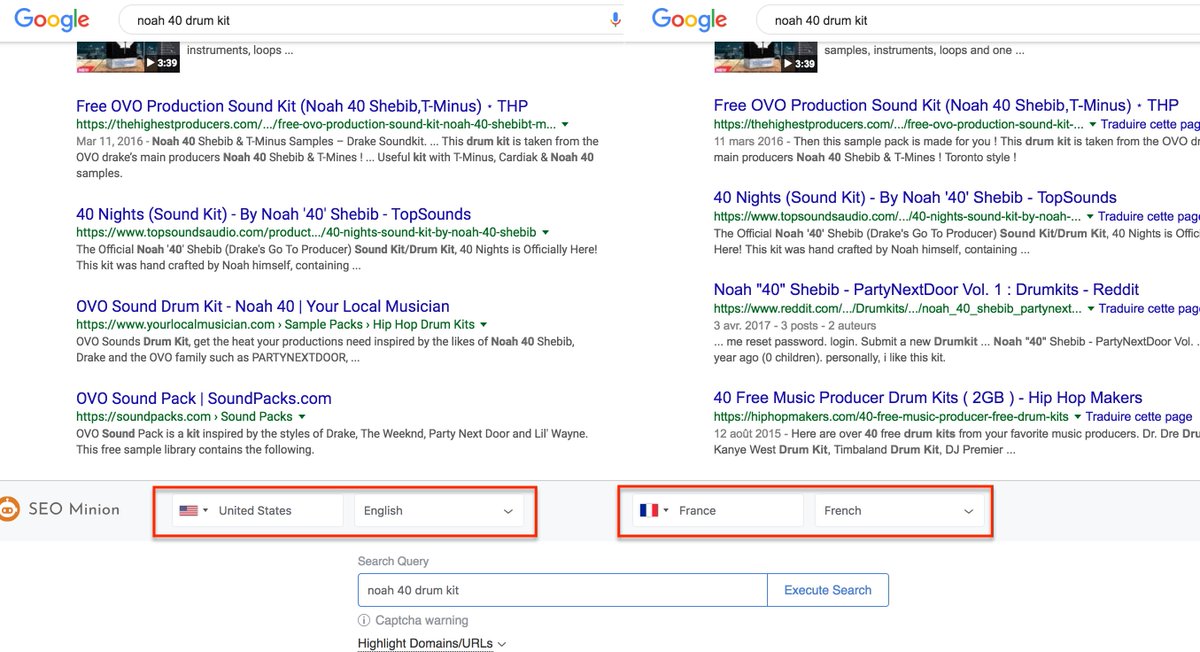Click the United States flag icon
The height and width of the screenshot is (652, 1200).
(188, 510)
